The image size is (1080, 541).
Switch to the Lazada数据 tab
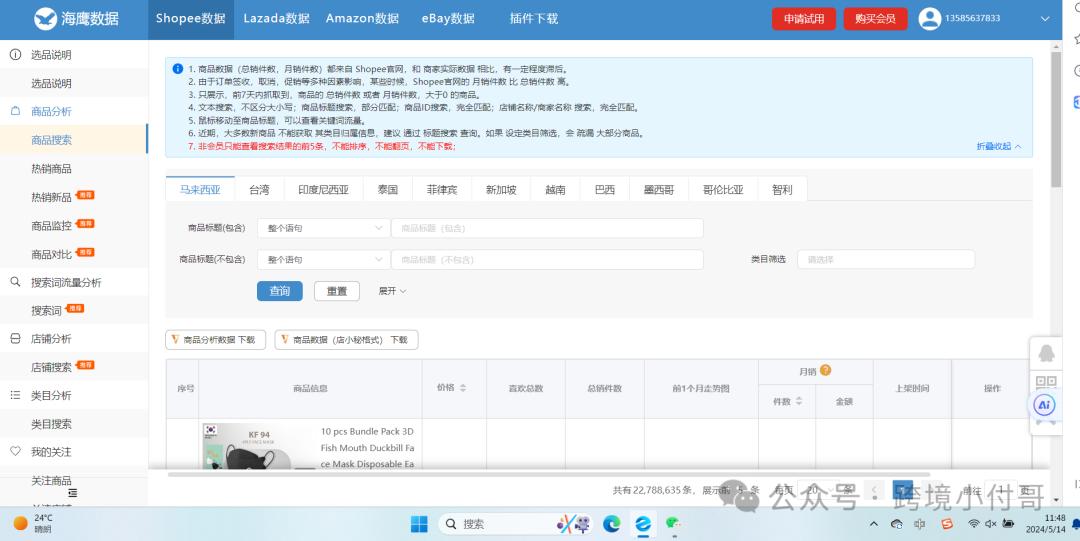(276, 19)
